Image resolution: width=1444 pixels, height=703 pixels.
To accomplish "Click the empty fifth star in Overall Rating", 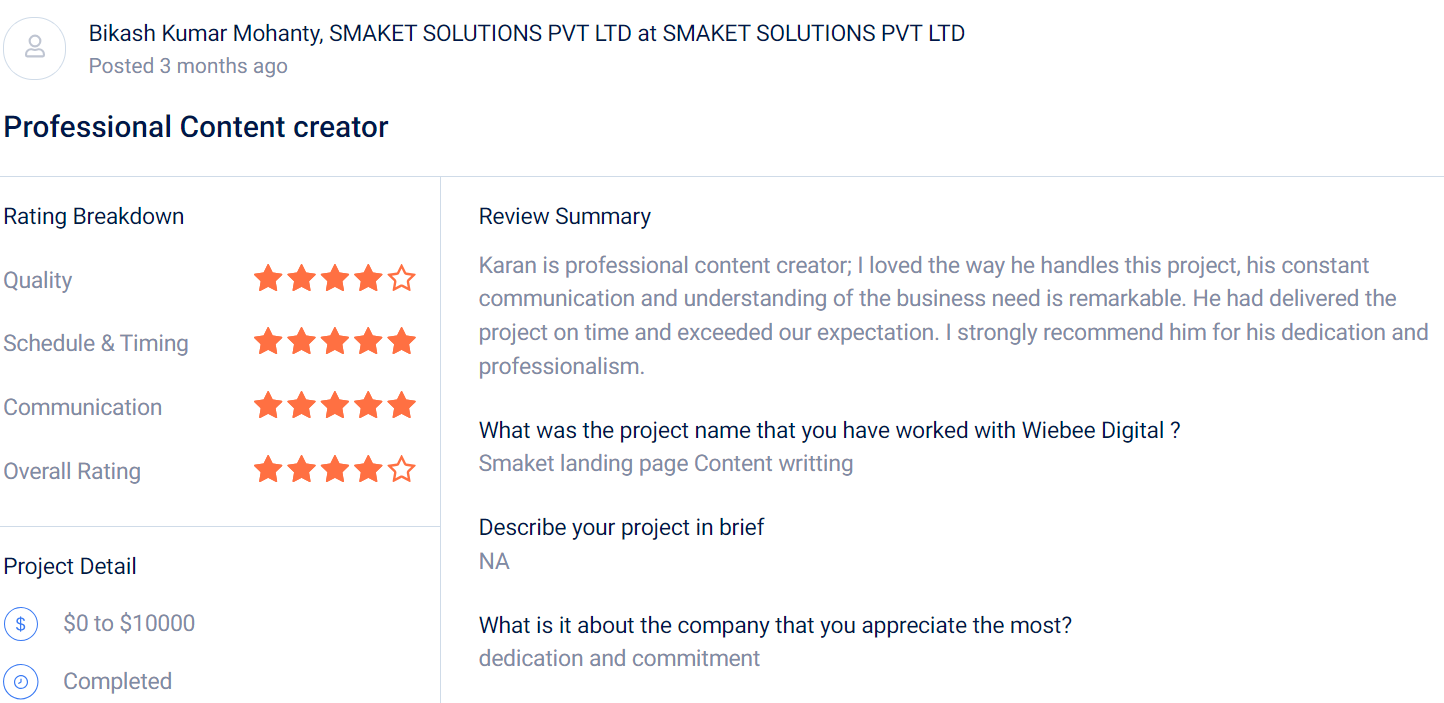I will (x=402, y=469).
